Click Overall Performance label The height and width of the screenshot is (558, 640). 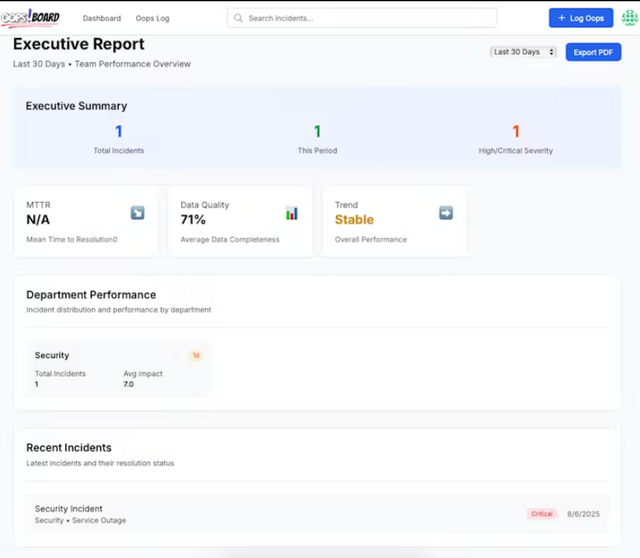click(x=371, y=240)
